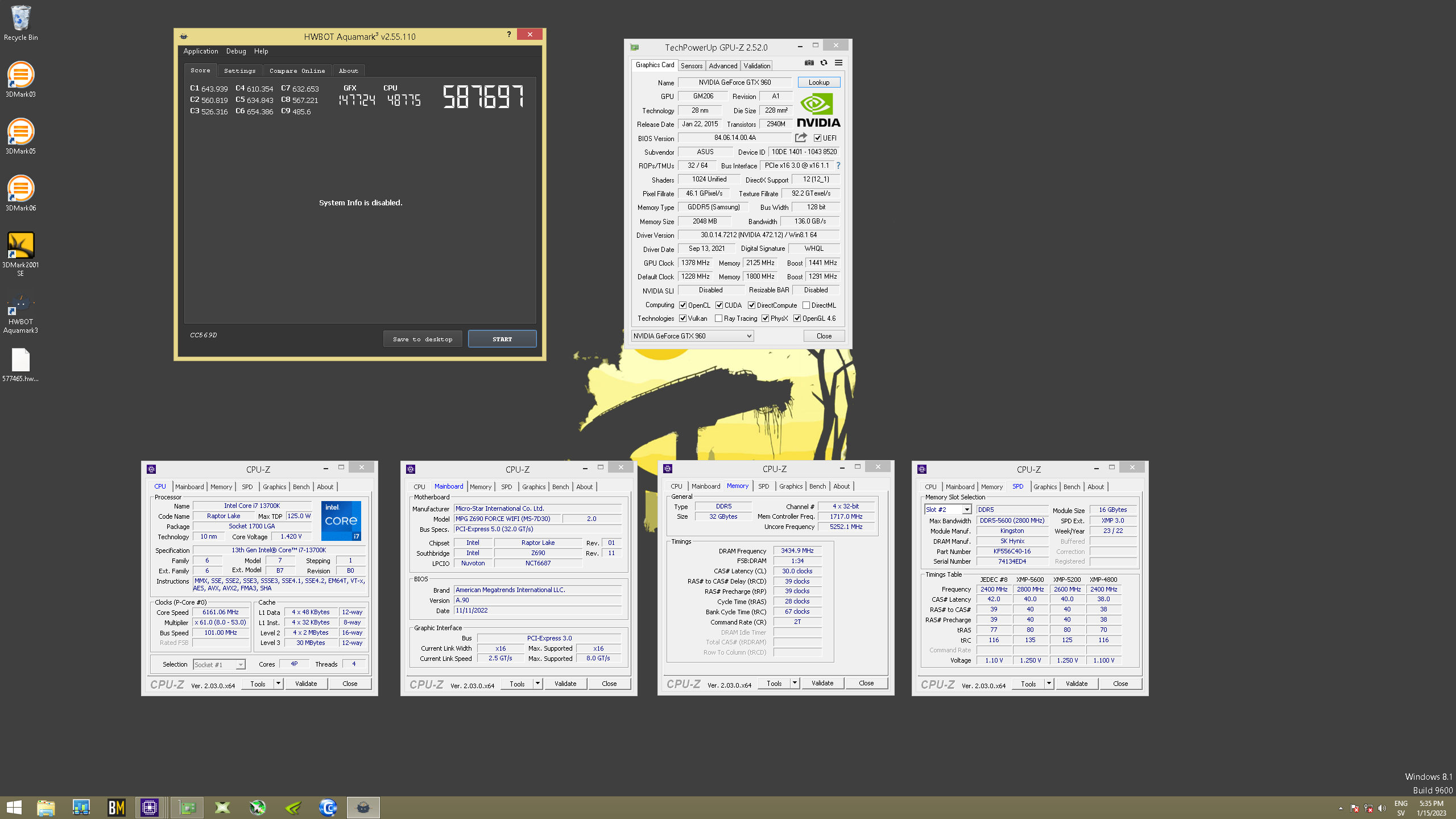The width and height of the screenshot is (1456, 819).
Task: Switch to the Sensors tab in GPU-Z
Action: 692,66
